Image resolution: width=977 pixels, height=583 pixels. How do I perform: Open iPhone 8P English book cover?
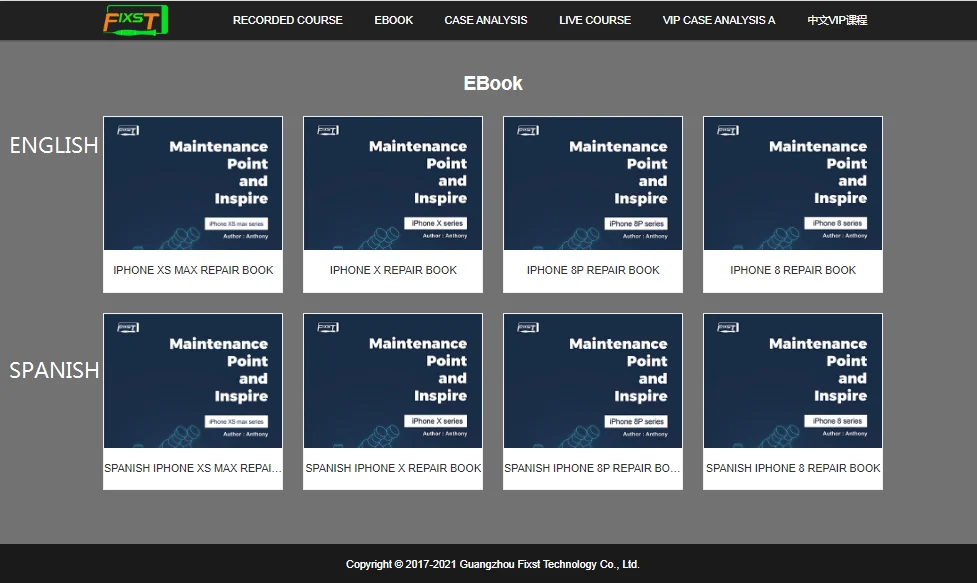pos(593,183)
